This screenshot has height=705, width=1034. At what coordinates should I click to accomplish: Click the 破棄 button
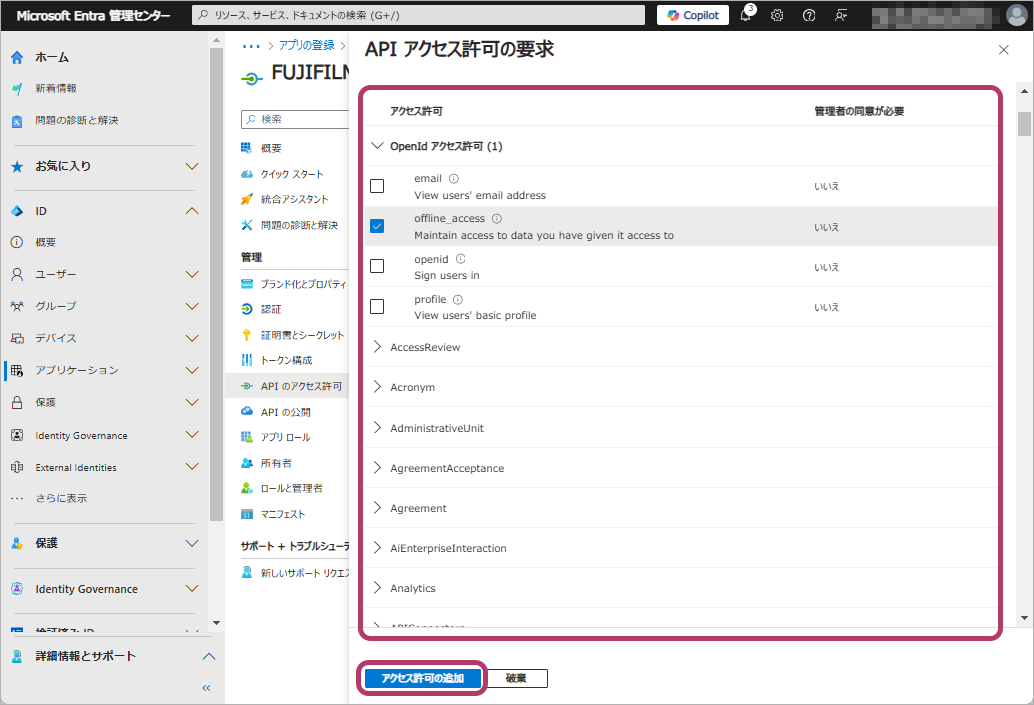pyautogui.click(x=516, y=678)
